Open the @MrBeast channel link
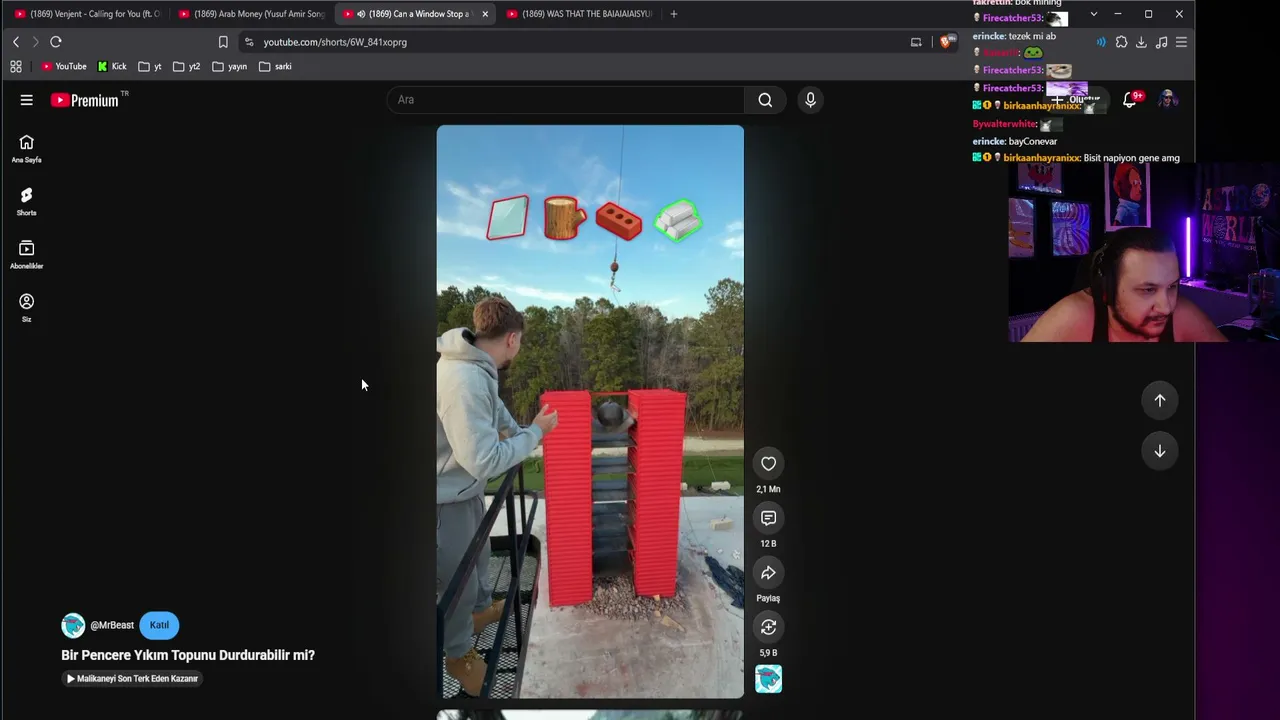The width and height of the screenshot is (1280, 720). tap(112, 626)
